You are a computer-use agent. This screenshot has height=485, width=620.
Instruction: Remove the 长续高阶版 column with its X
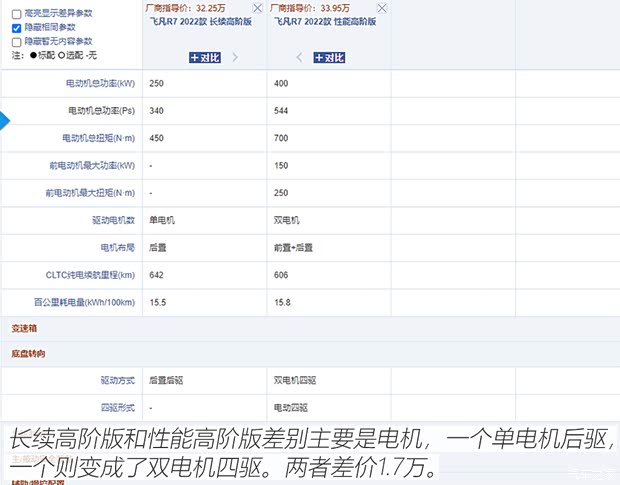[x=257, y=8]
